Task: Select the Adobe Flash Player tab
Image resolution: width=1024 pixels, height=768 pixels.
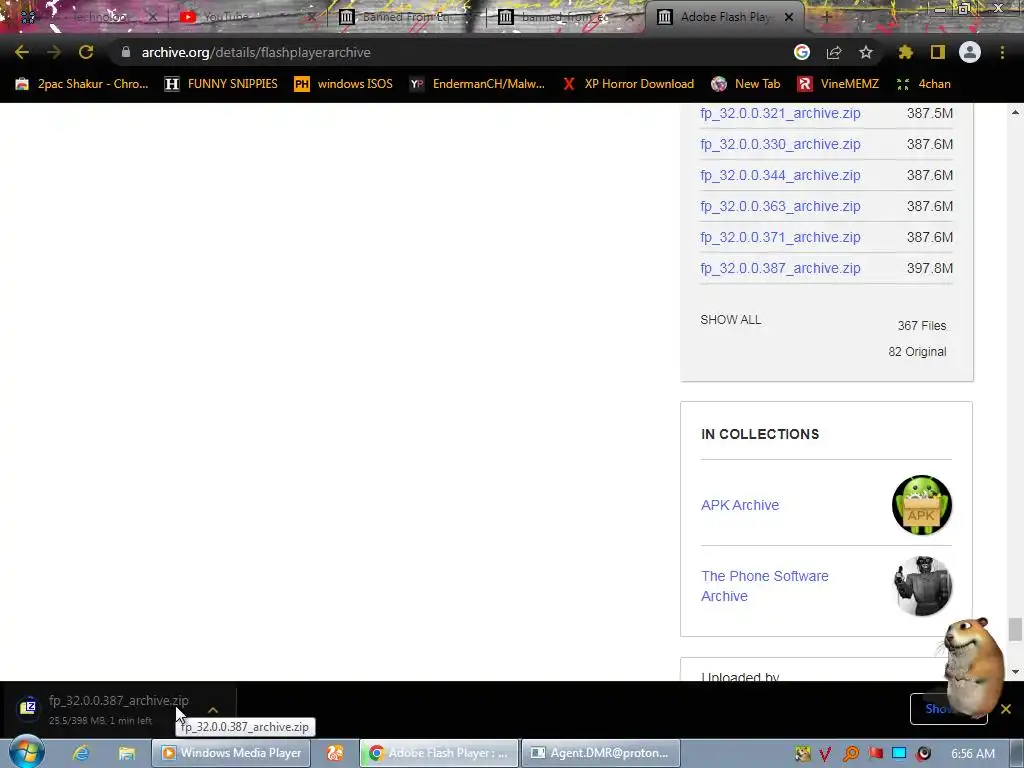Action: (x=725, y=17)
